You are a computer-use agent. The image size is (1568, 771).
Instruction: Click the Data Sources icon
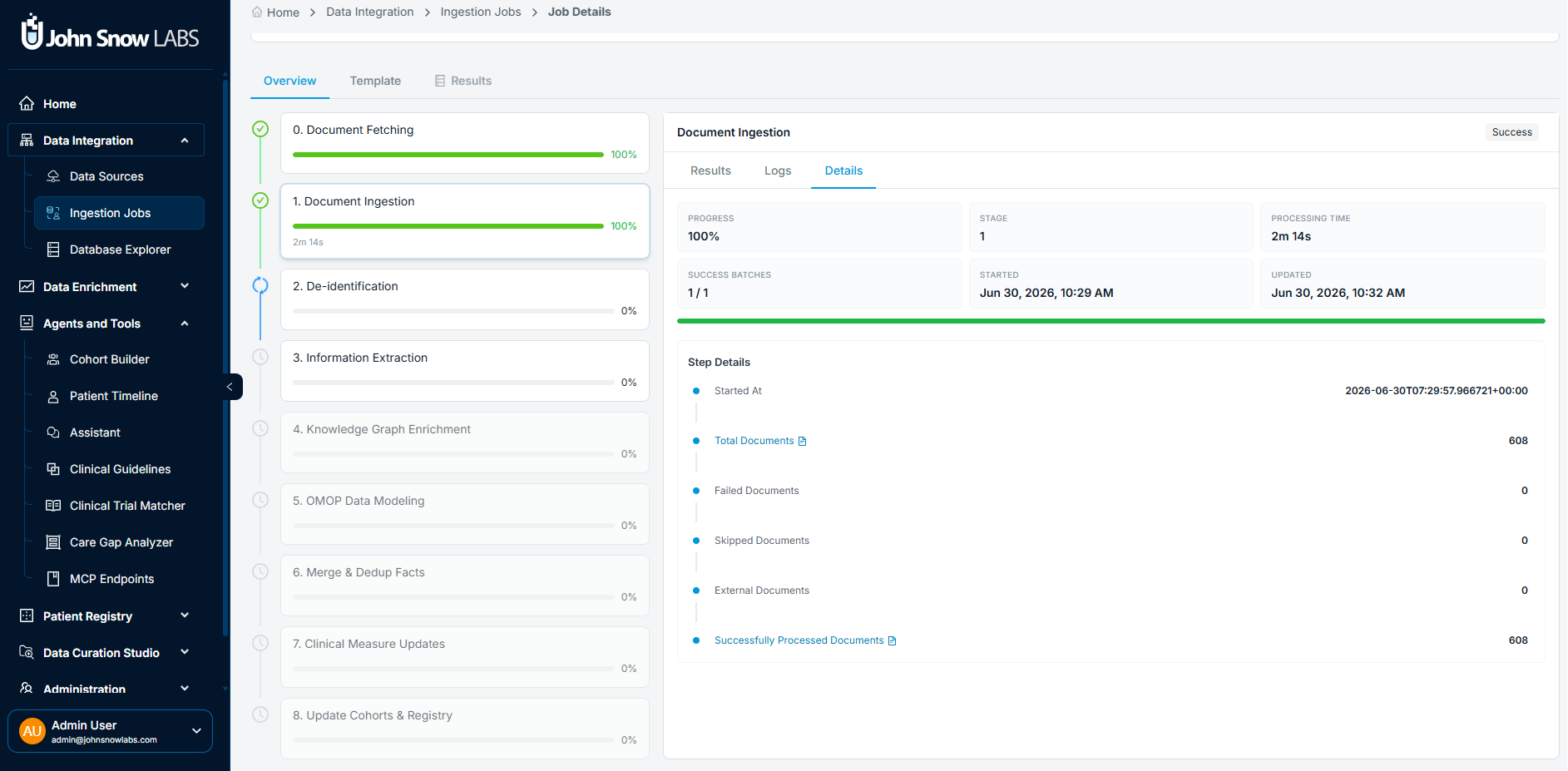pos(53,176)
